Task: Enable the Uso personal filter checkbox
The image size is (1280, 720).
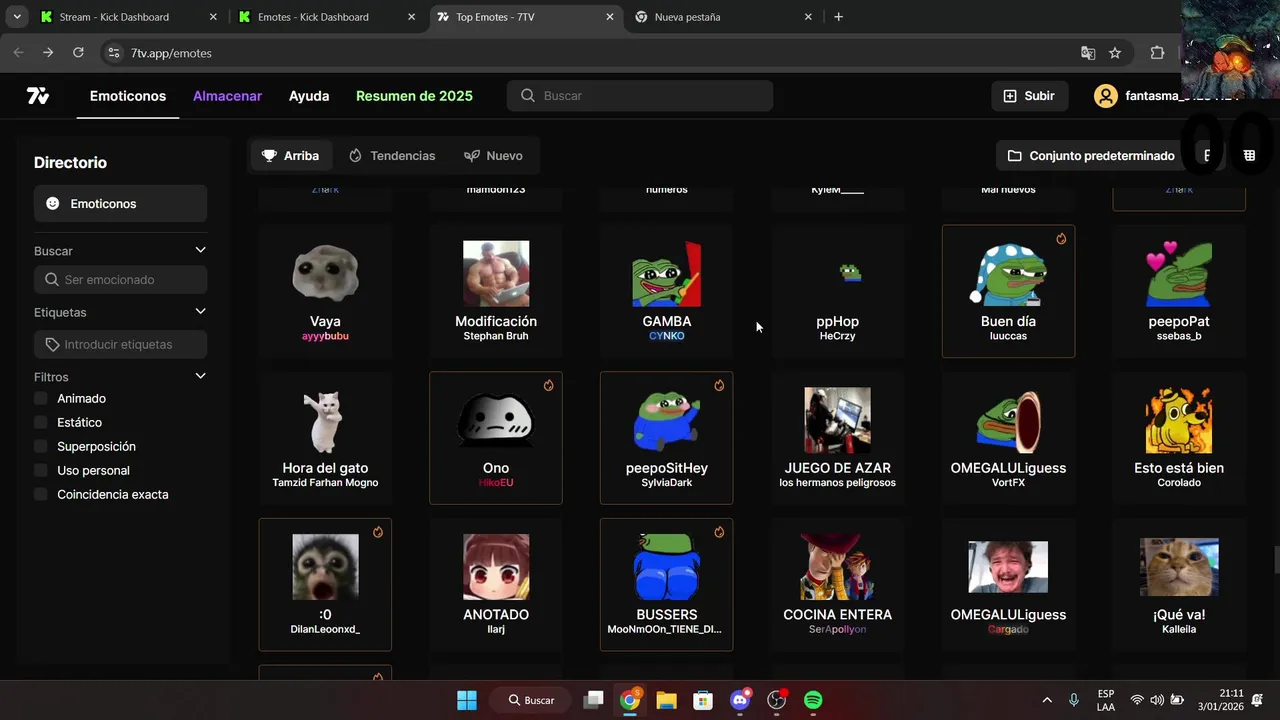Action: (x=41, y=470)
